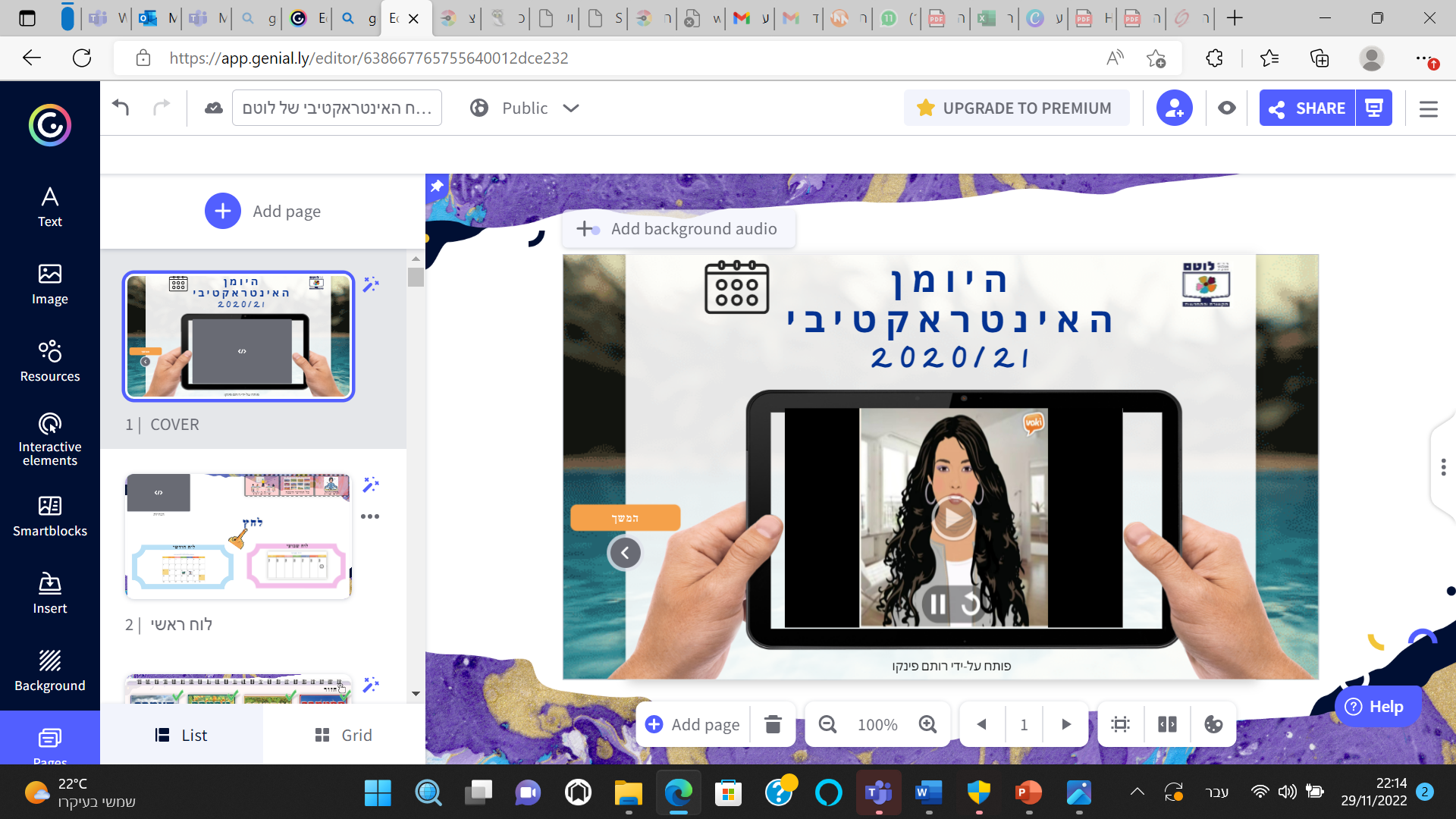Click the add collaborator icon
The height and width of the screenshot is (819, 1456).
(1174, 108)
